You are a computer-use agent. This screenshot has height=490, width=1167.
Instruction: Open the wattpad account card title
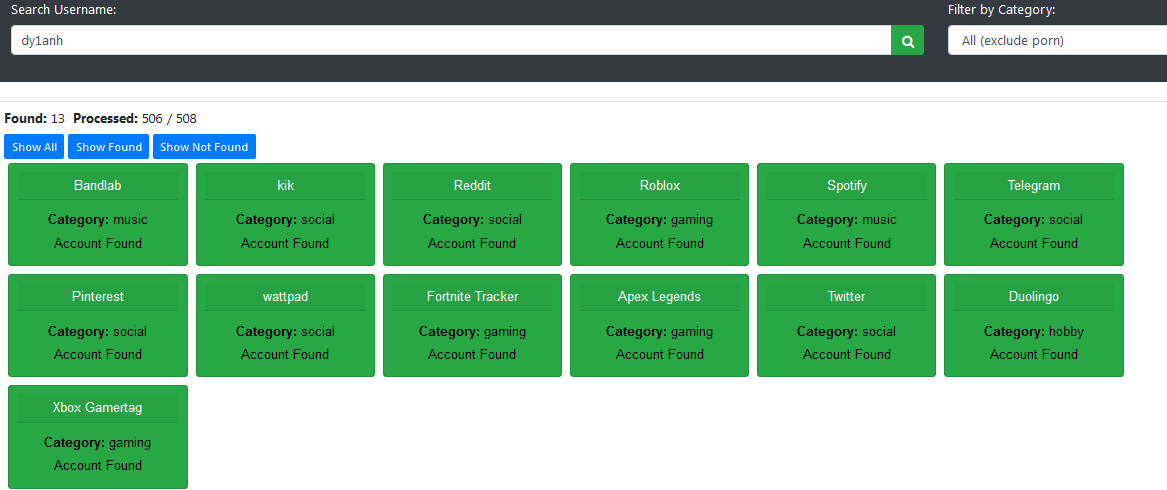(285, 296)
